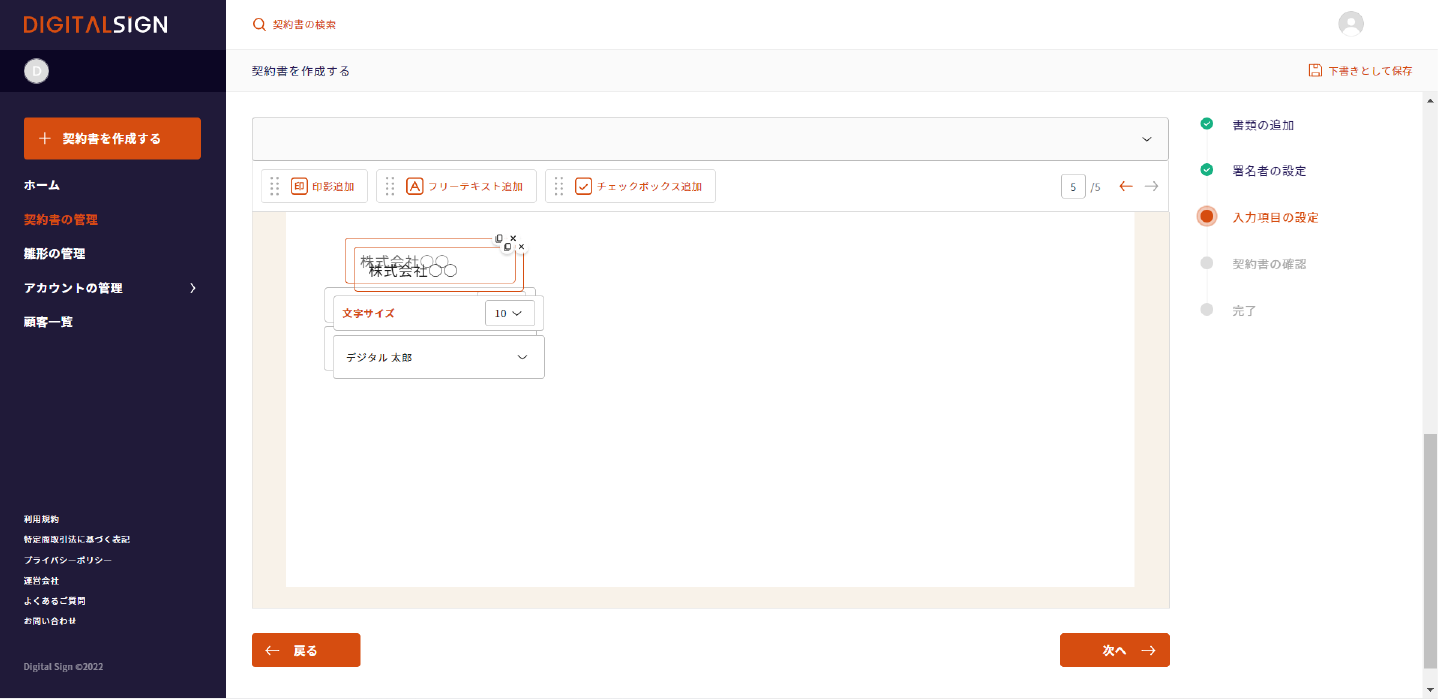Duplicate the front 株式会社〇〇 text field via copy icon
Image resolution: width=1438 pixels, height=699 pixels.
[x=507, y=246]
